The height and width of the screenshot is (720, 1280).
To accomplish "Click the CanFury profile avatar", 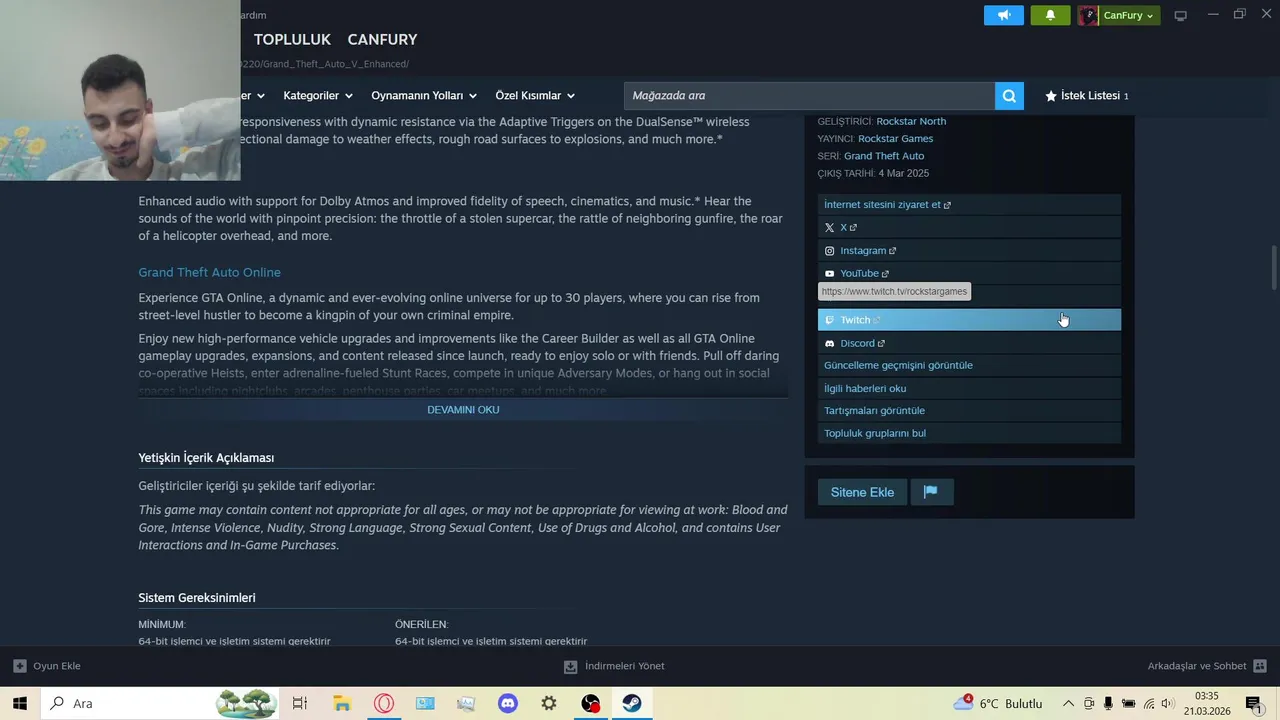I will [1088, 15].
